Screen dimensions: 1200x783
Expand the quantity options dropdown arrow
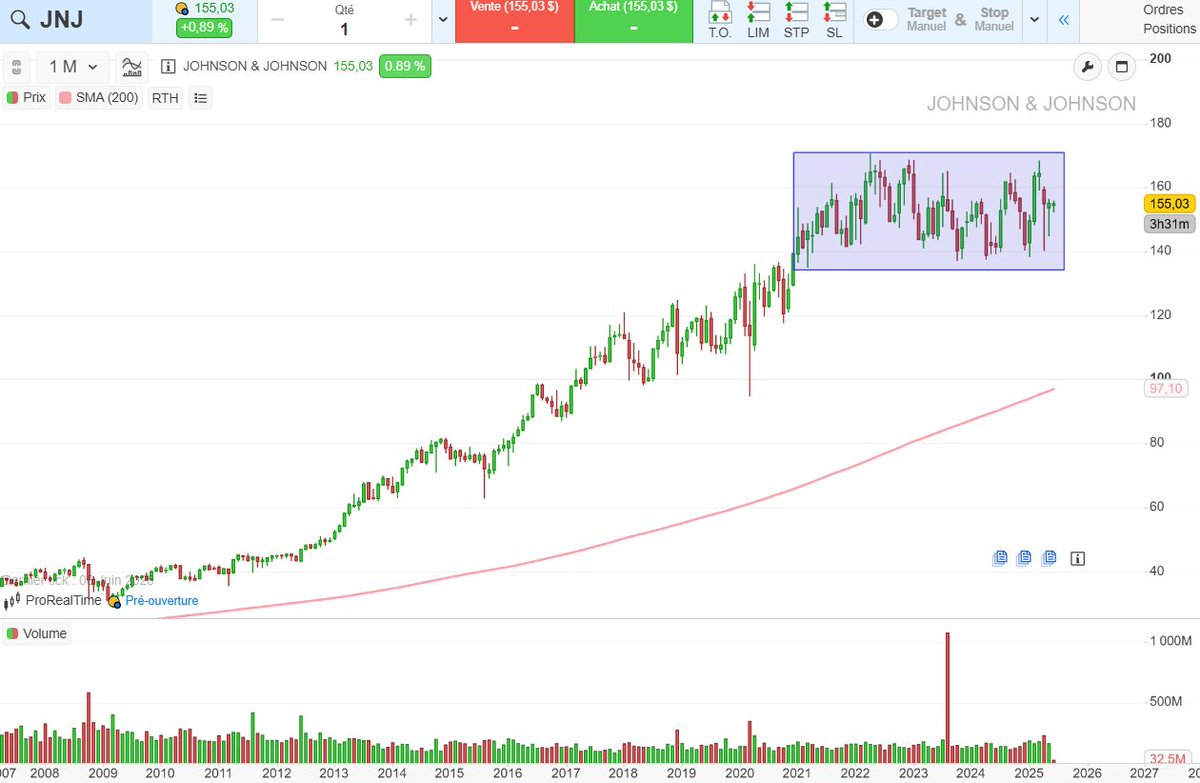click(443, 20)
